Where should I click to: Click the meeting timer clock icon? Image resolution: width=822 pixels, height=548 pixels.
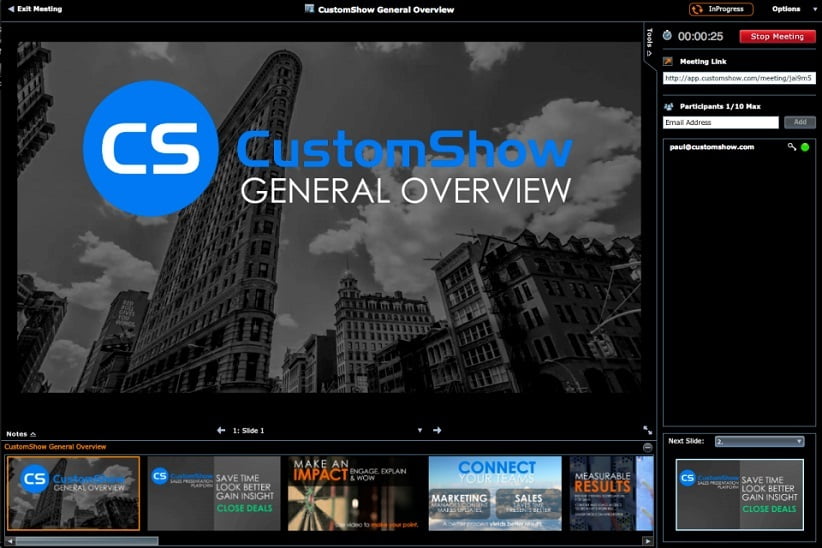(x=667, y=36)
